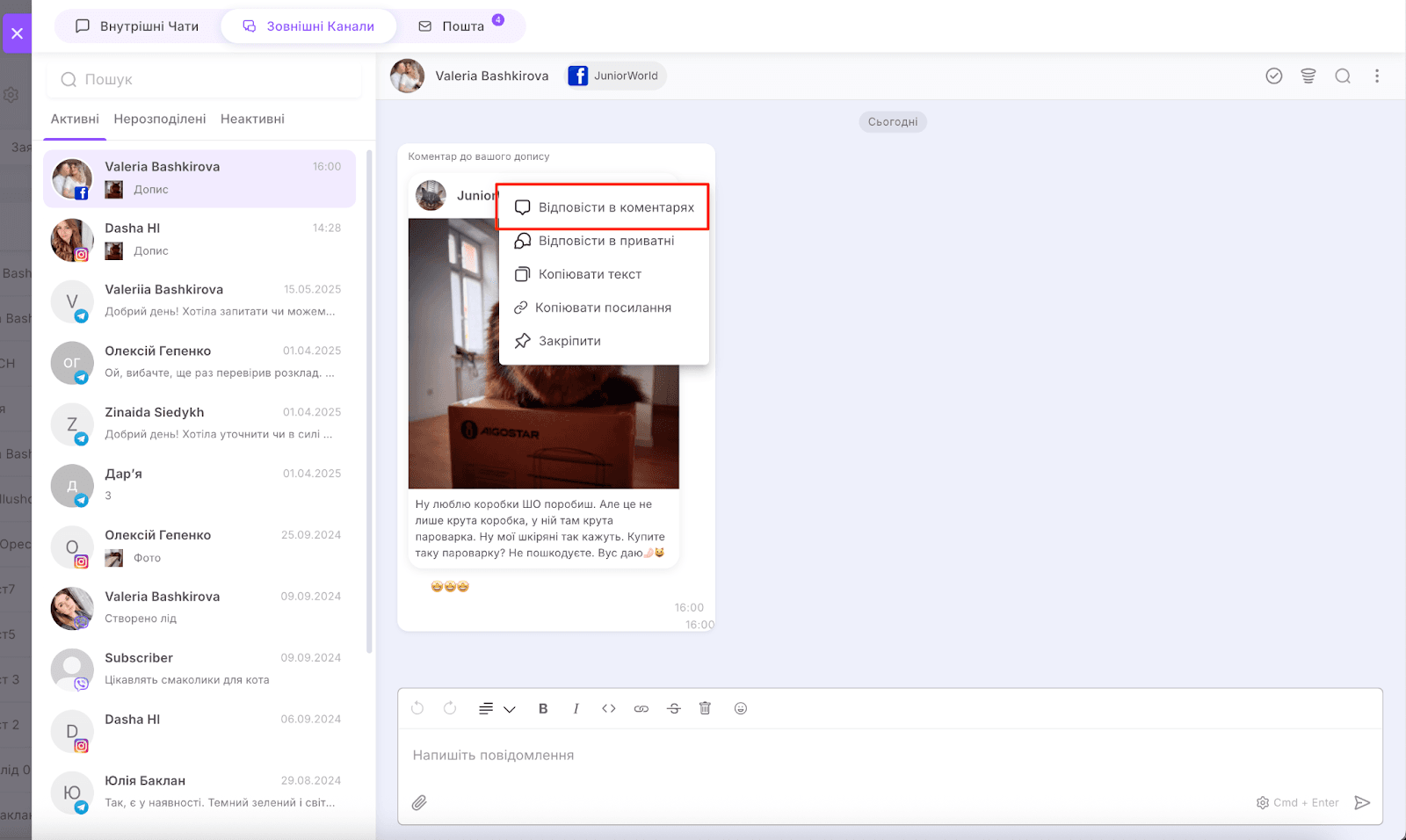Open the emoji picker in editor toolbar
The height and width of the screenshot is (840, 1406).
(x=741, y=708)
